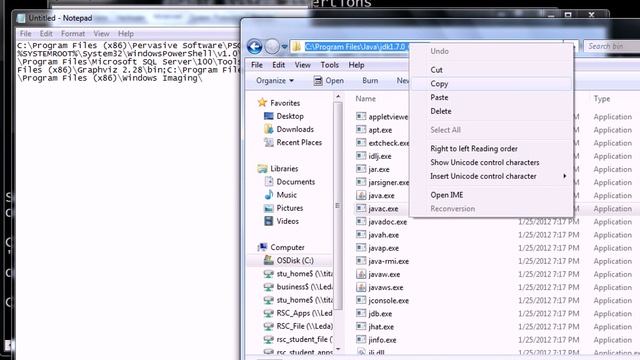
Task: Select jhat.exe file name
Action: point(381,327)
